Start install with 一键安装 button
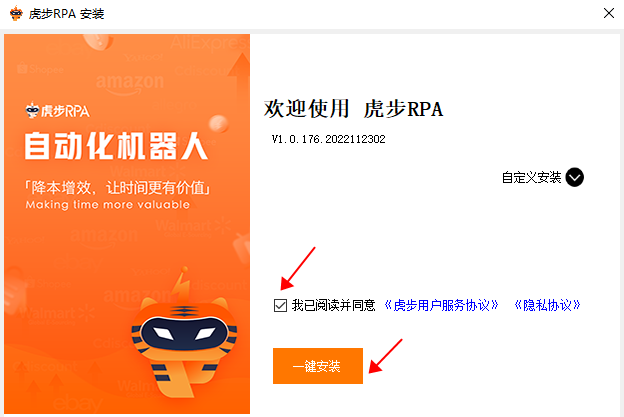This screenshot has height=417, width=624. 318,366
